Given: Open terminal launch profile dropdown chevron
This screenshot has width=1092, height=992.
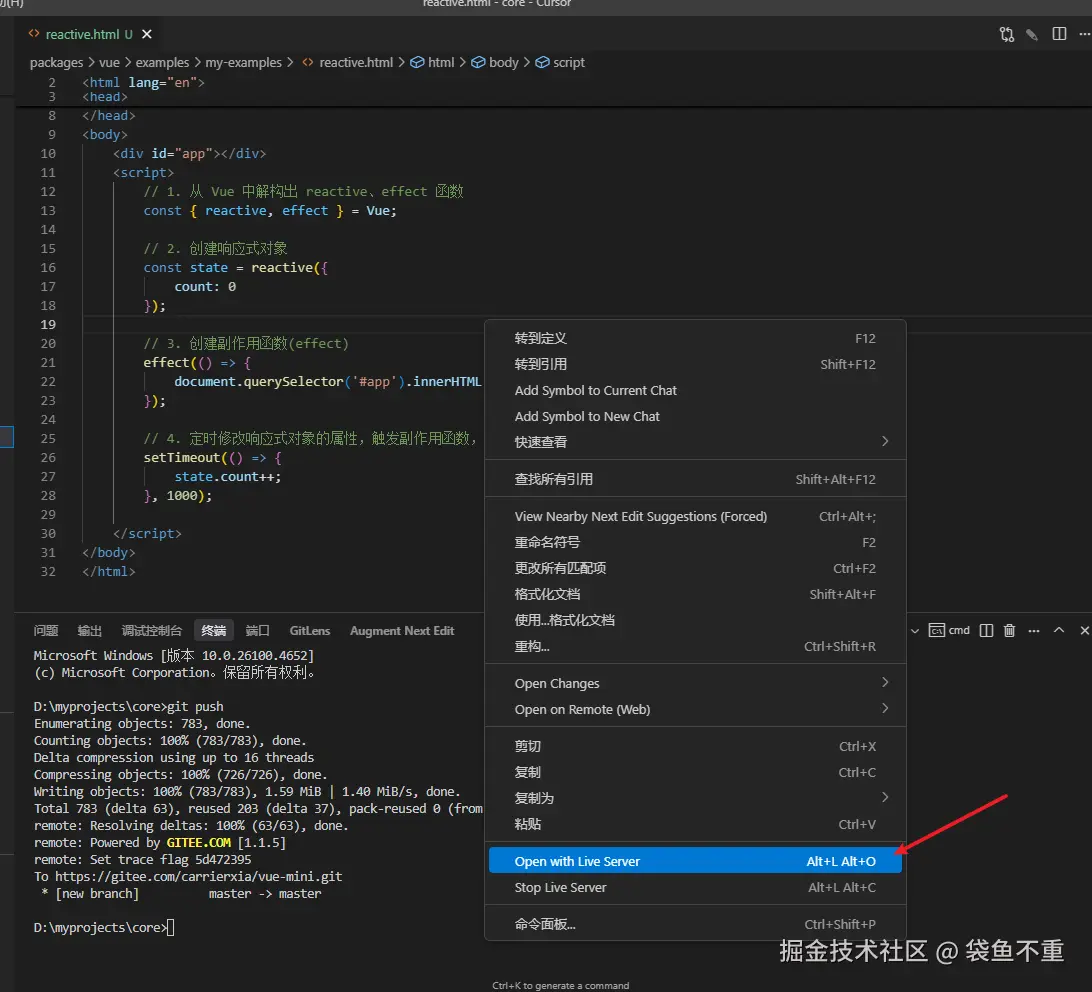Looking at the screenshot, I should pos(914,630).
